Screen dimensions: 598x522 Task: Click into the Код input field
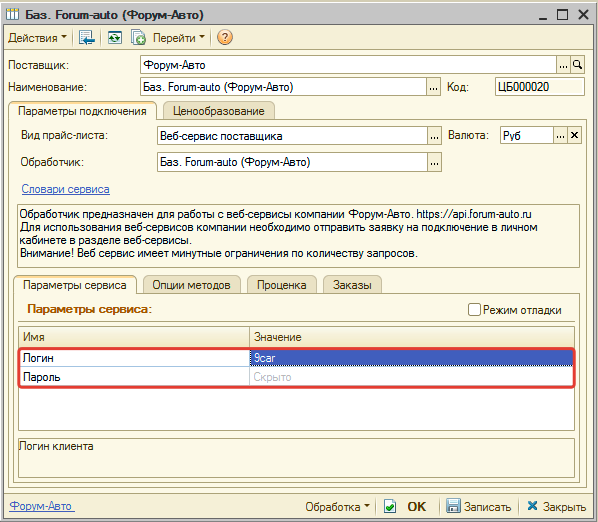point(539,87)
